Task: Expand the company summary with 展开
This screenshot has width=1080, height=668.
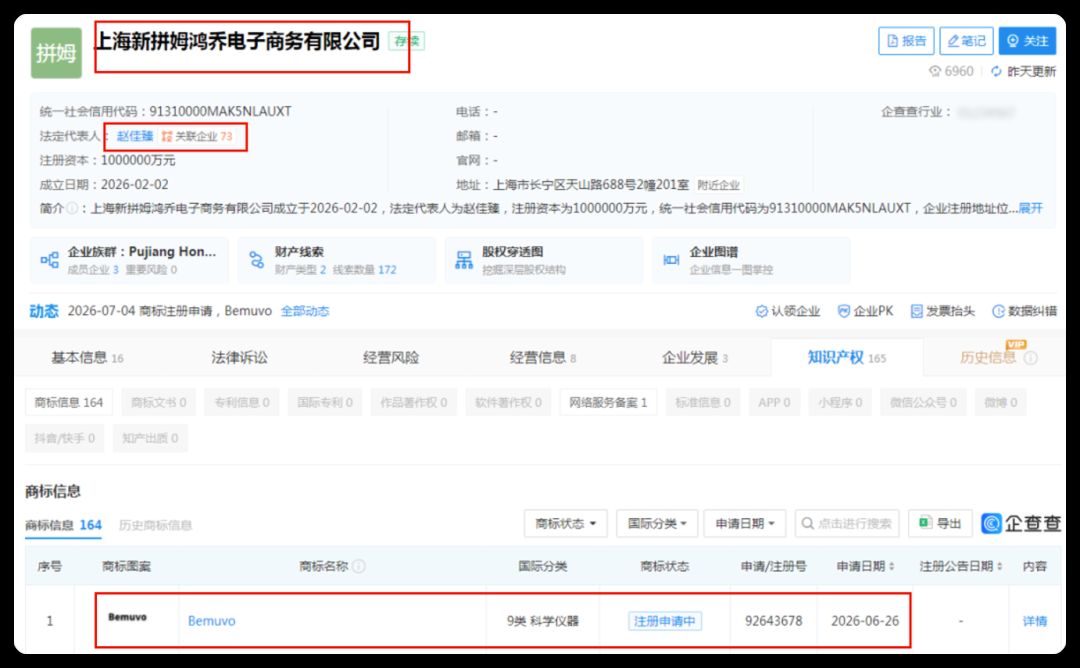Action: (x=1030, y=208)
